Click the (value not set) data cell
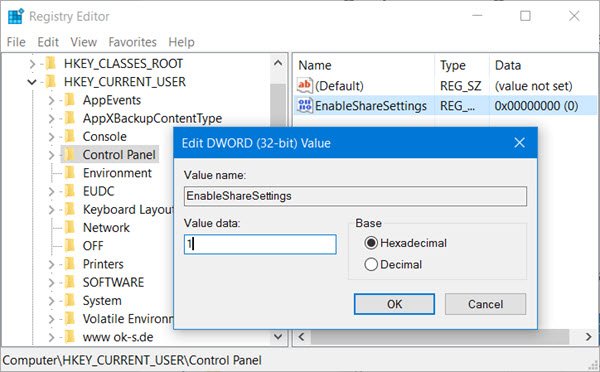Image resolution: width=600 pixels, height=372 pixels. [x=533, y=86]
